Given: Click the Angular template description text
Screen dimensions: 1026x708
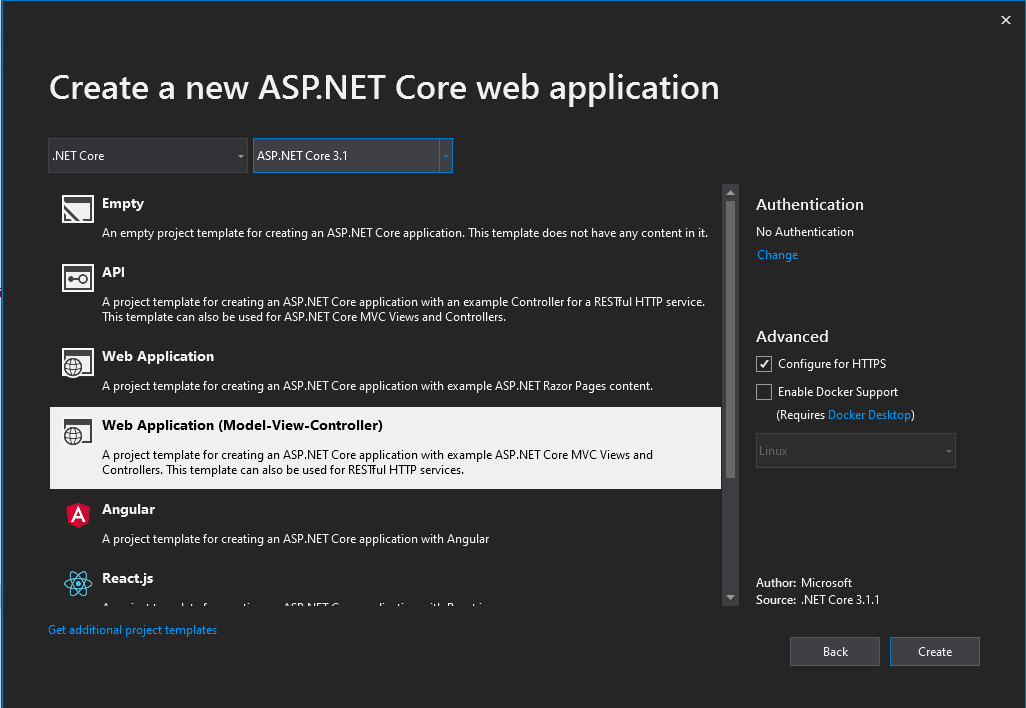Looking at the screenshot, I should (295, 539).
